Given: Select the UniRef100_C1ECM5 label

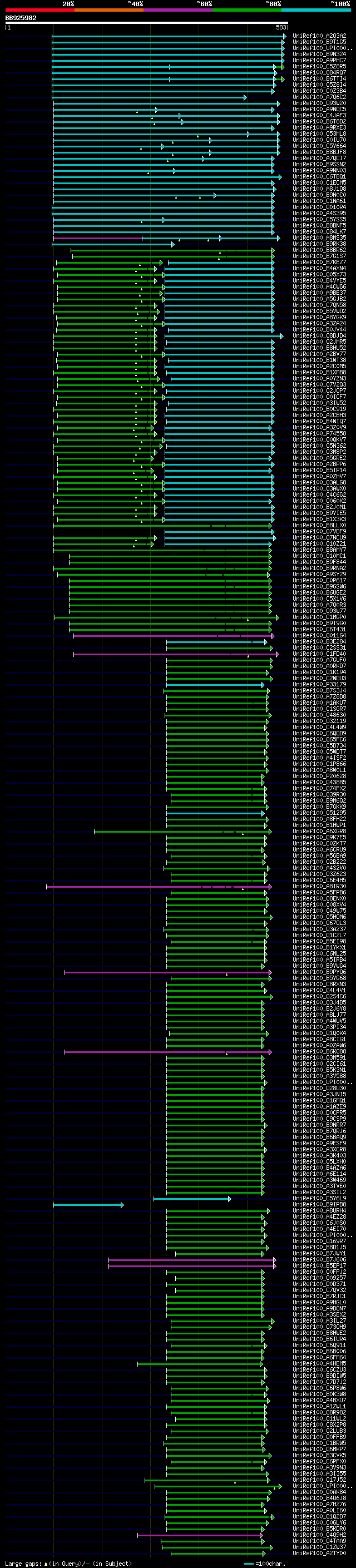Looking at the screenshot, I should 319,182.
